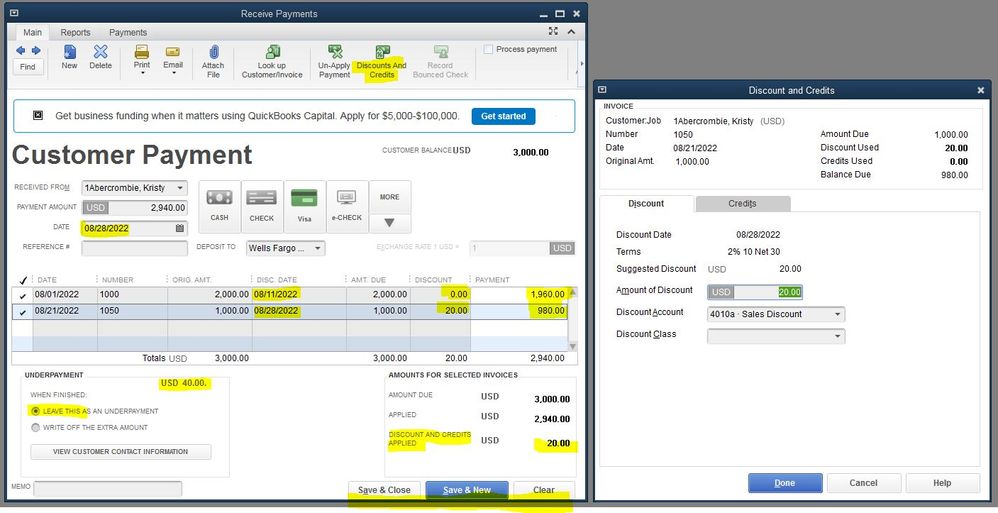The image size is (998, 513).
Task: Open the Discount Class dropdown
Action: point(838,336)
